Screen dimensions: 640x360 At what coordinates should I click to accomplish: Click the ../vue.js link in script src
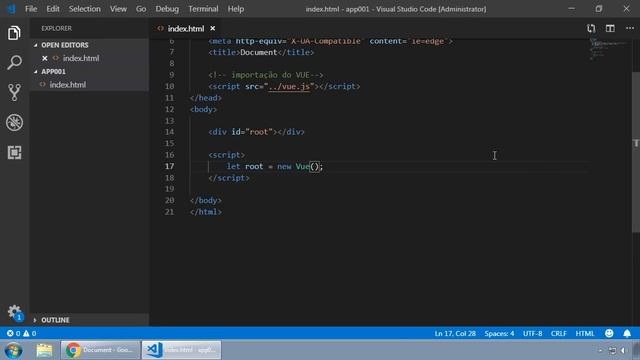tap(289, 87)
